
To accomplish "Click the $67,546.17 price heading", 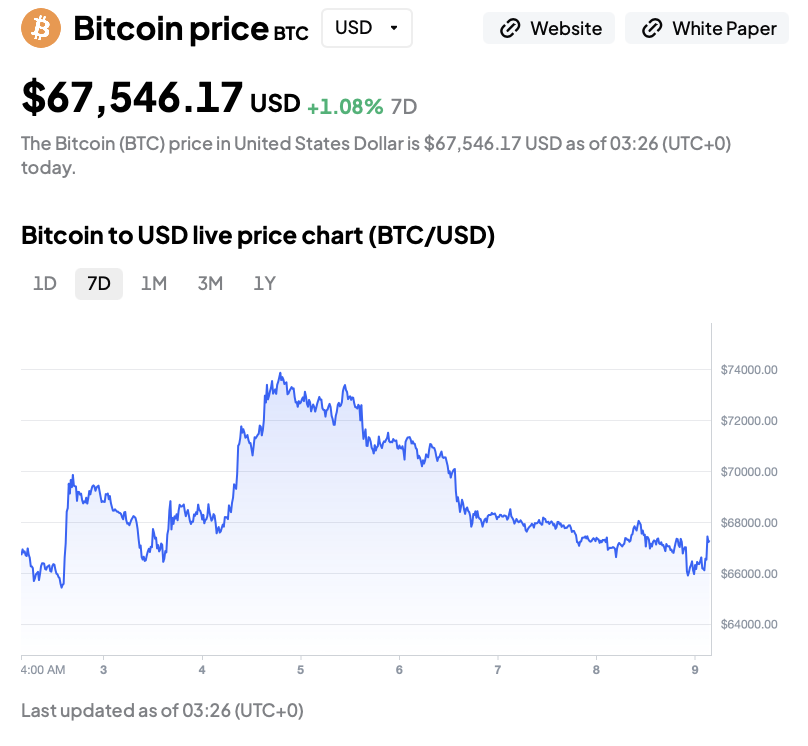I will tap(133, 98).
